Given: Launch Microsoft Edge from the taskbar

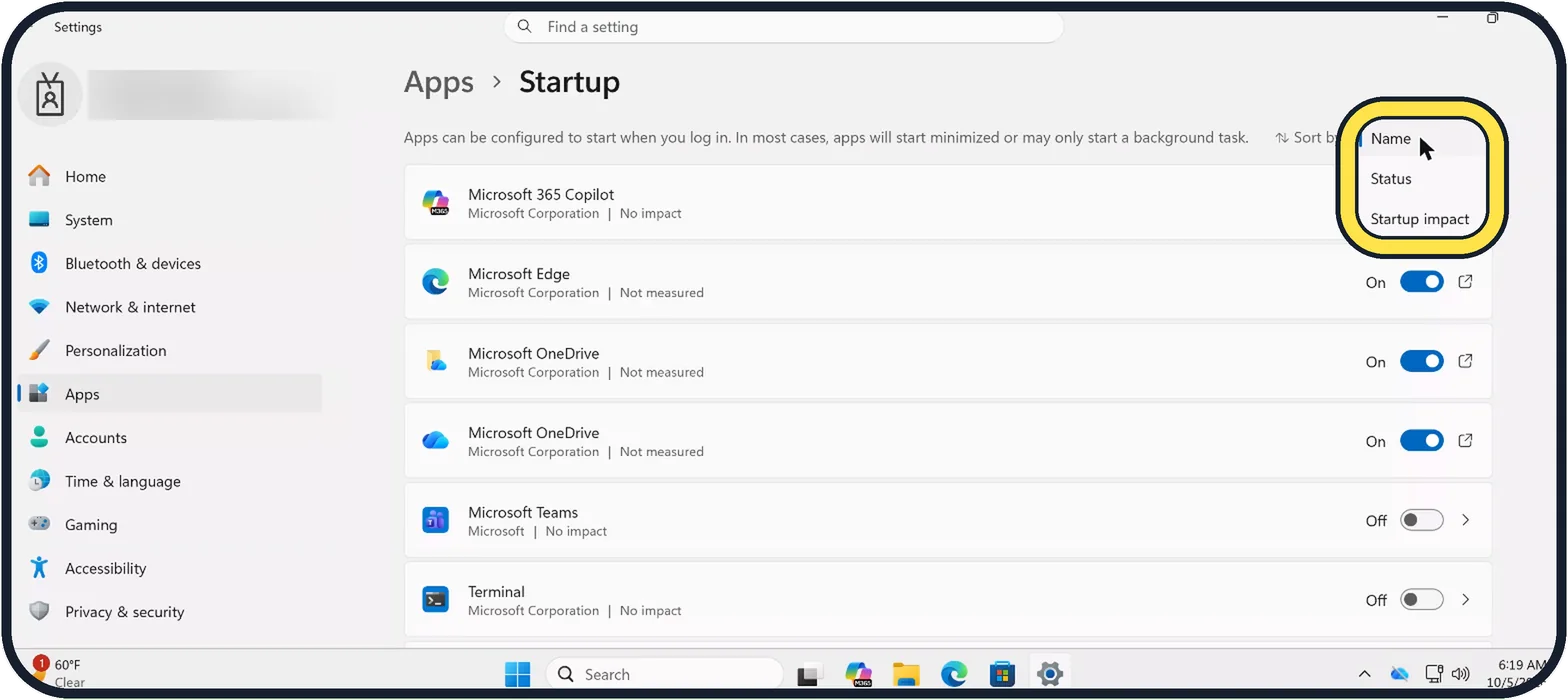Looking at the screenshot, I should click(x=954, y=675).
